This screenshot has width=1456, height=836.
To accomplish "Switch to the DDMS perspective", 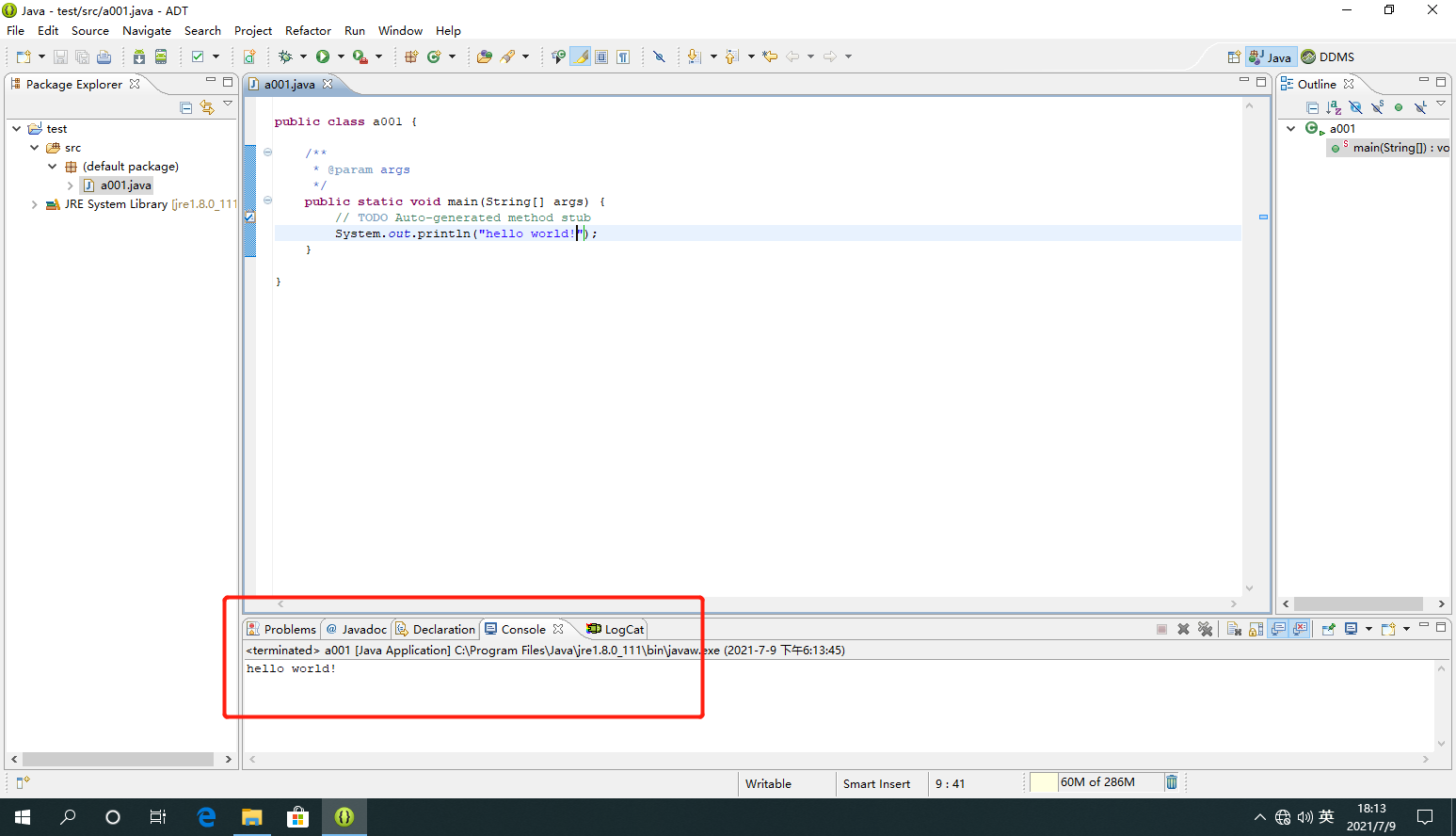I will tap(1328, 56).
